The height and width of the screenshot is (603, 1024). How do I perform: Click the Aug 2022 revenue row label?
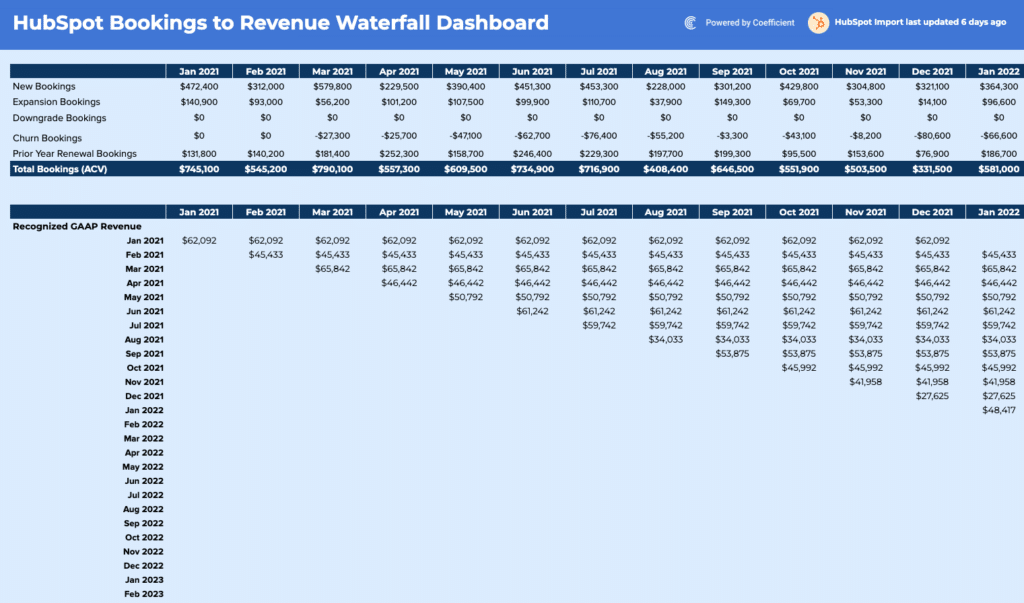[x=143, y=510]
